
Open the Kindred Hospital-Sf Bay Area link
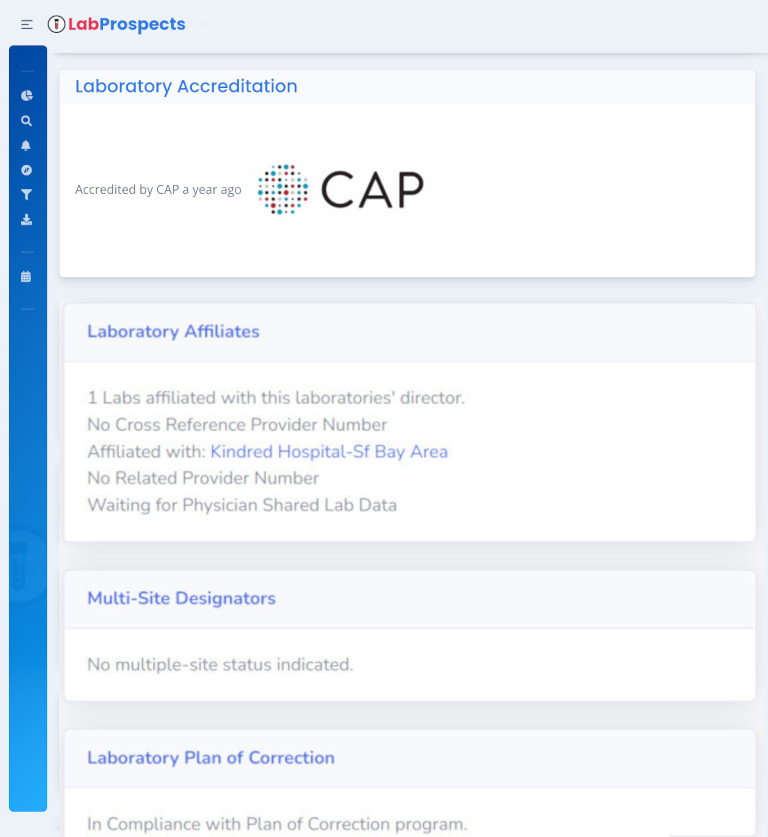(x=329, y=451)
